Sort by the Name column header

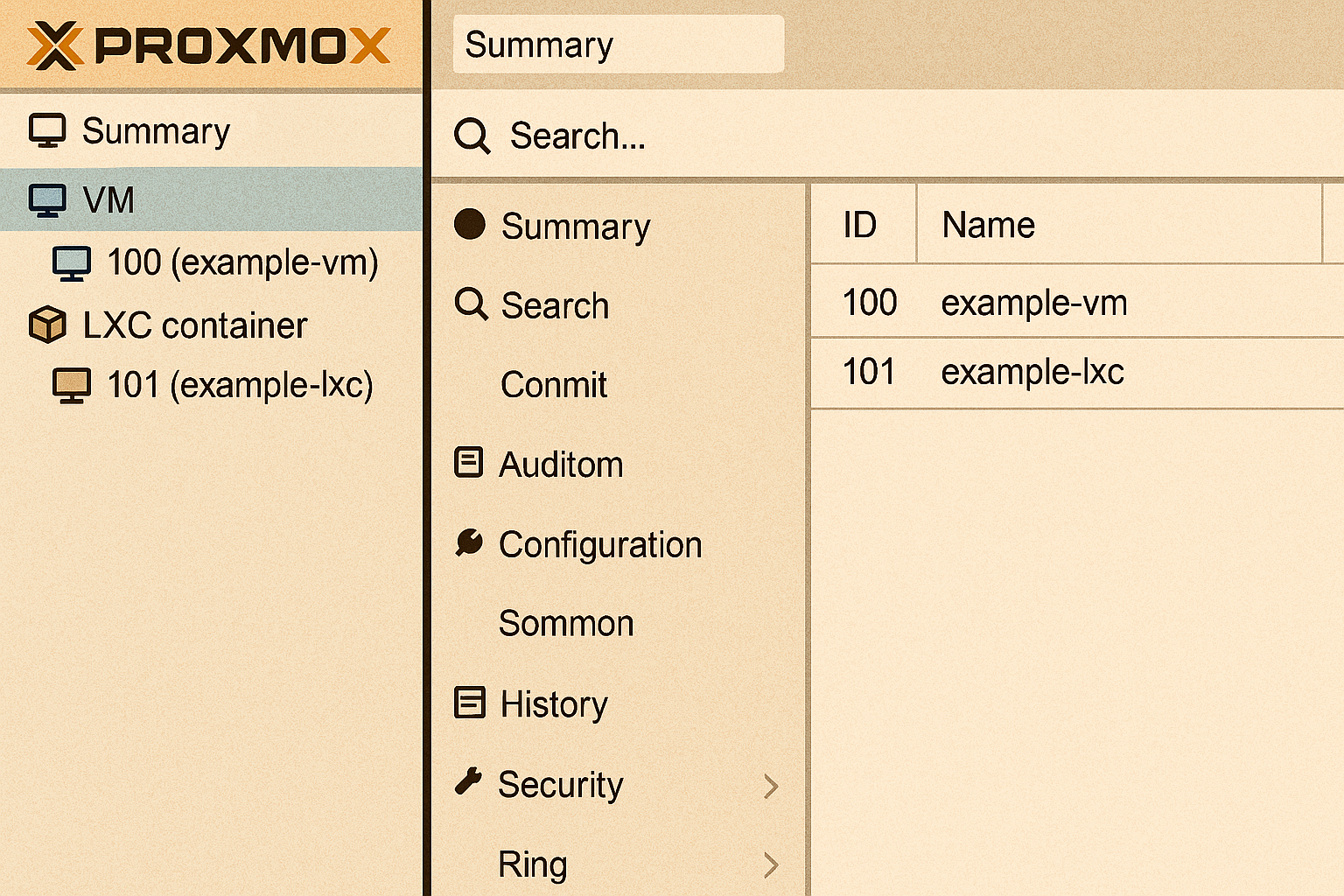click(x=1119, y=224)
